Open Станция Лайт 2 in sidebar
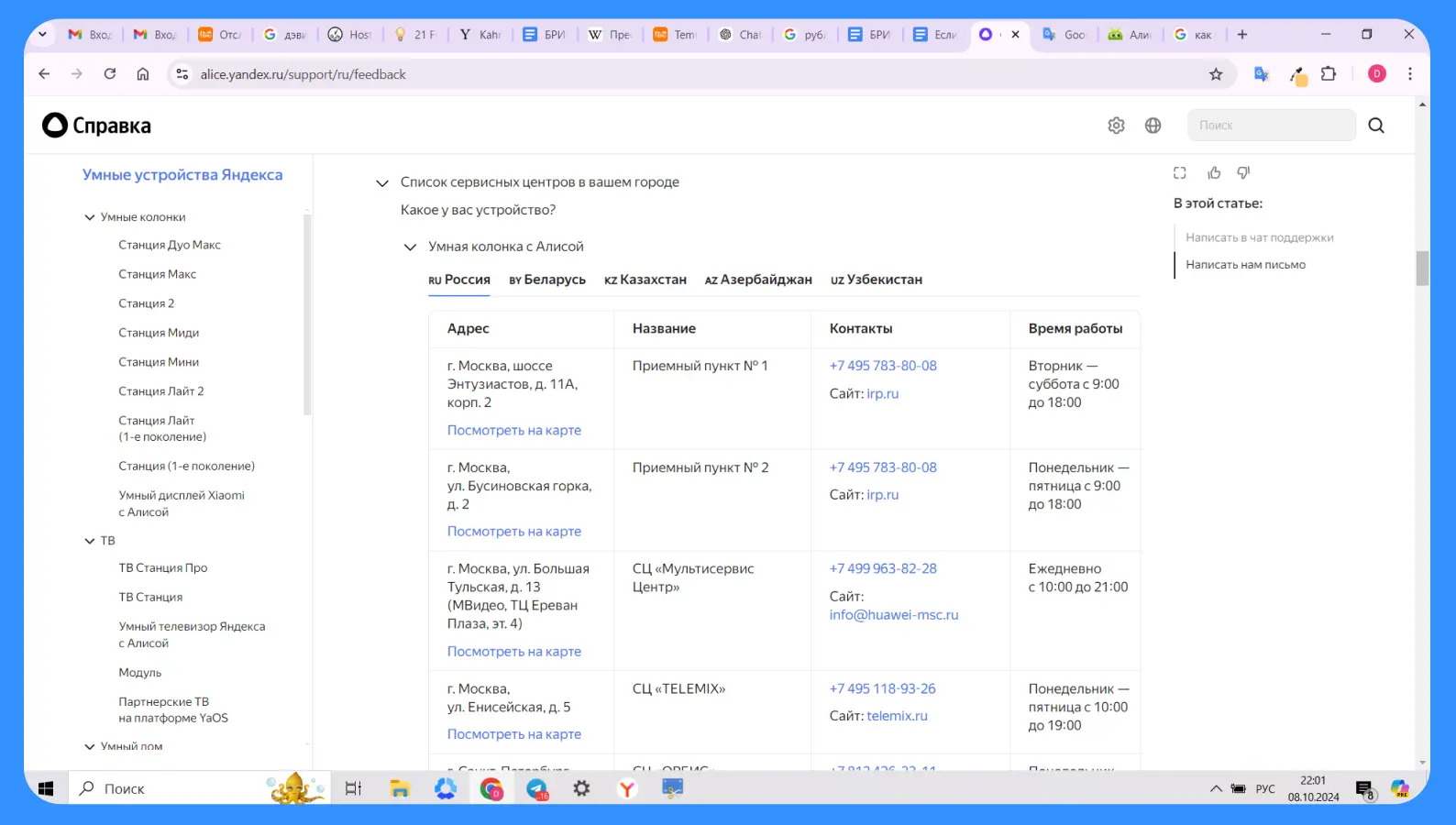 161,391
